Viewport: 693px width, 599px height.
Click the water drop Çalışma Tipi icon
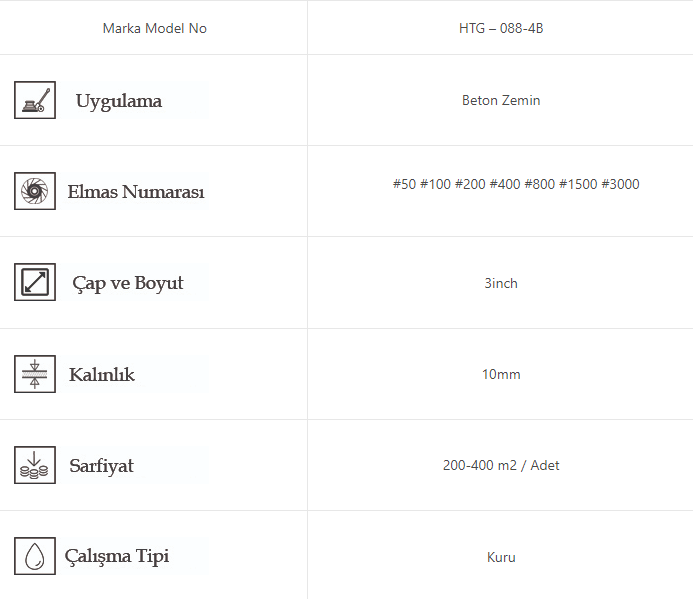35,556
